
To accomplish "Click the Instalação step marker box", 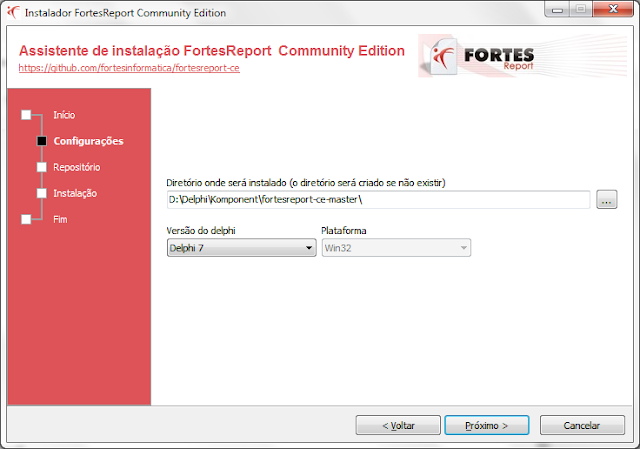I will point(42,193).
